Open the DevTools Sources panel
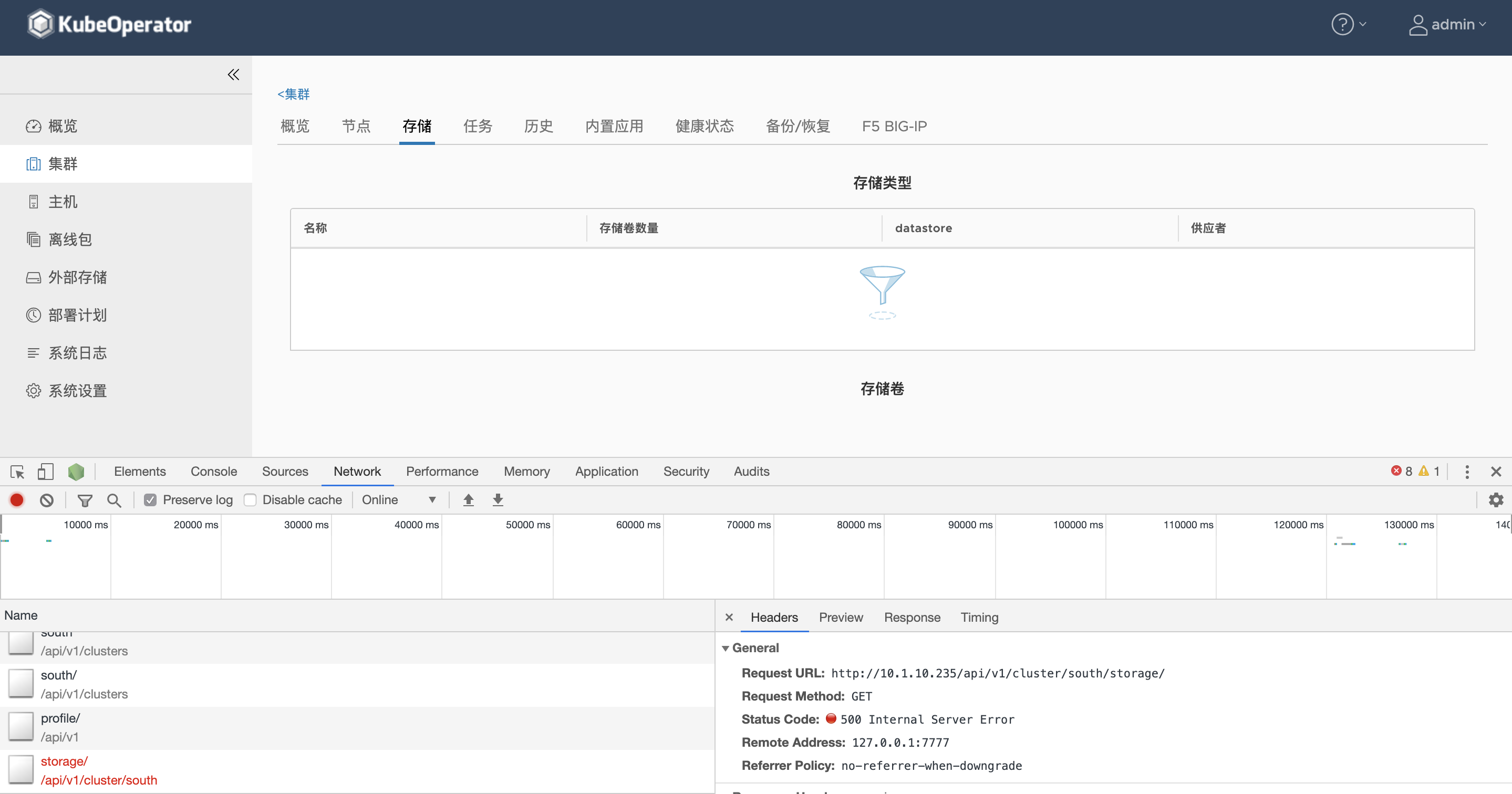 coord(285,471)
